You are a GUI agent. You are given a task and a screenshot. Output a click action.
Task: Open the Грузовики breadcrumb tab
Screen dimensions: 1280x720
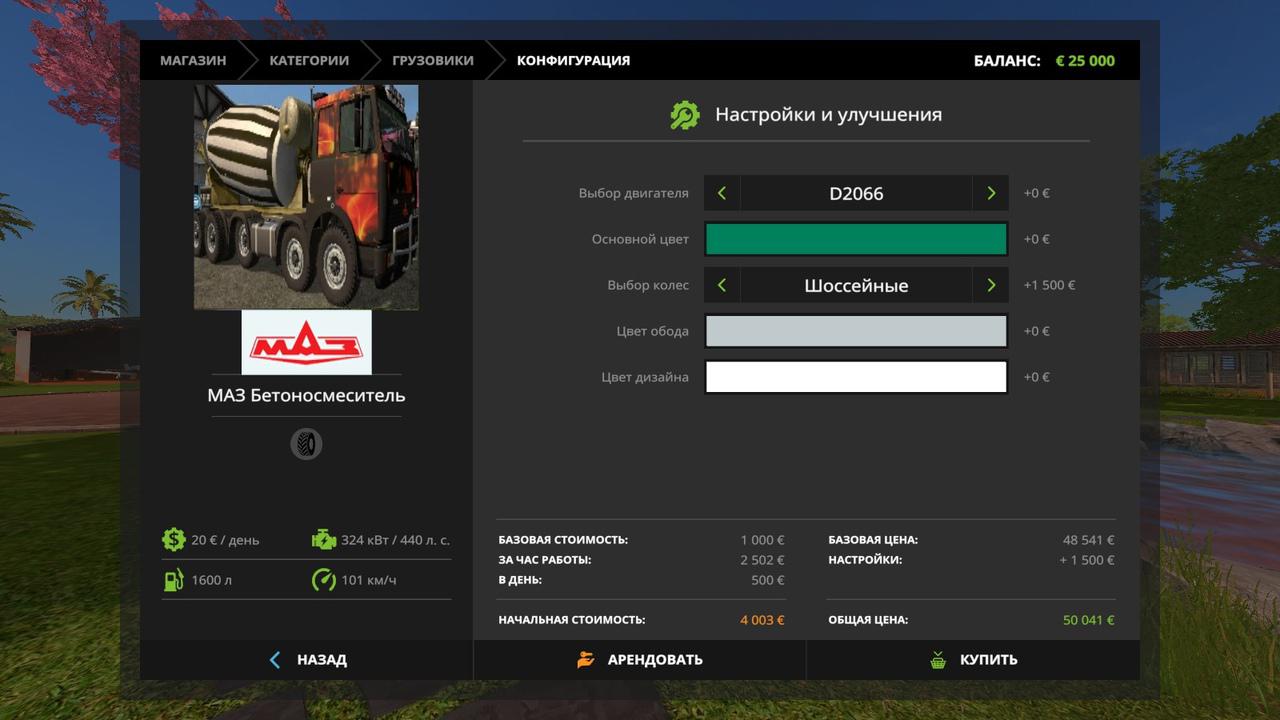click(x=432, y=60)
